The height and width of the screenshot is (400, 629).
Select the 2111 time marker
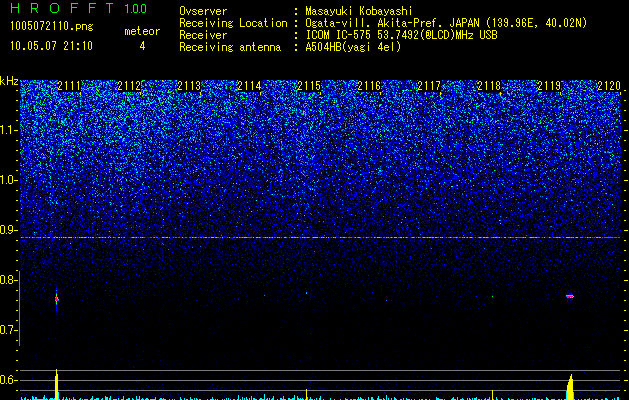69,86
